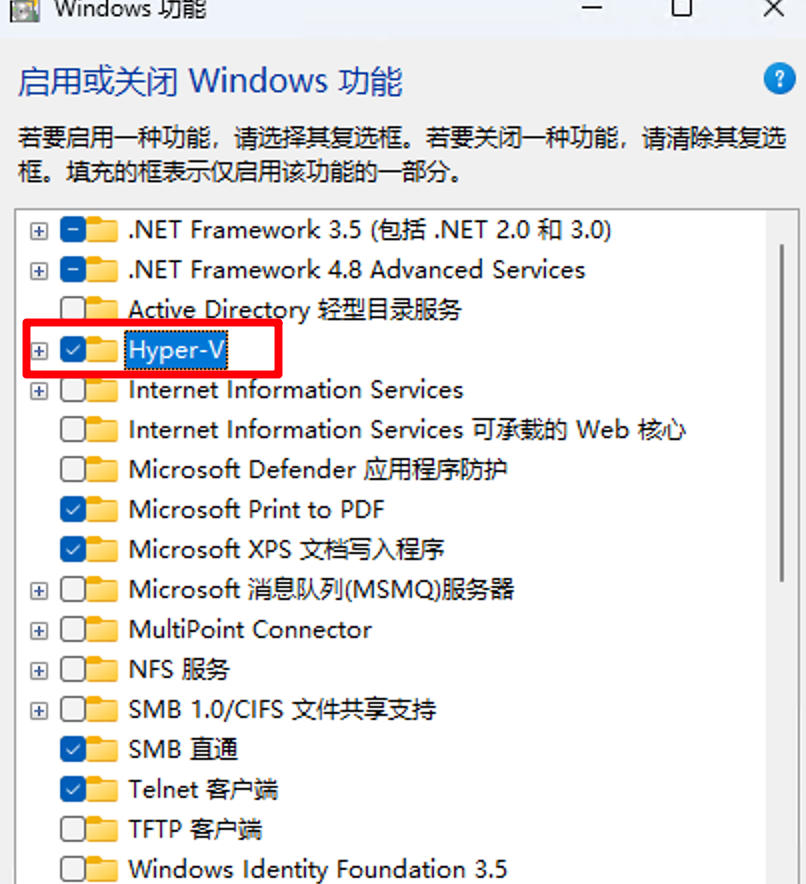This screenshot has width=806, height=884.
Task: Enable the TFTP 客户端 checkbox
Action: [x=72, y=830]
